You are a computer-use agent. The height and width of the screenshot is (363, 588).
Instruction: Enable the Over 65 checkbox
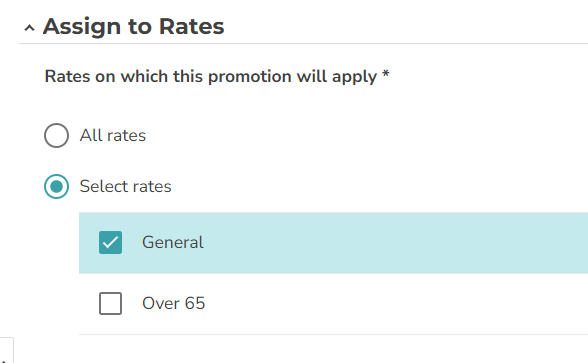(110, 303)
